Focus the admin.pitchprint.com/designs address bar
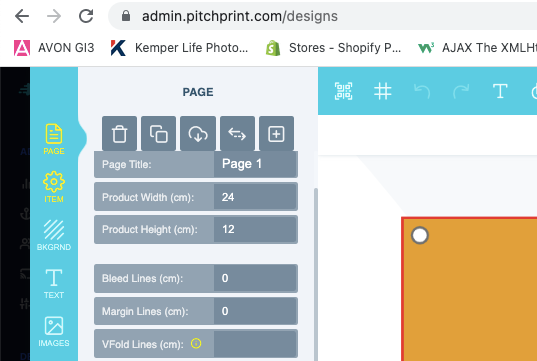The image size is (537, 361). tap(322, 16)
